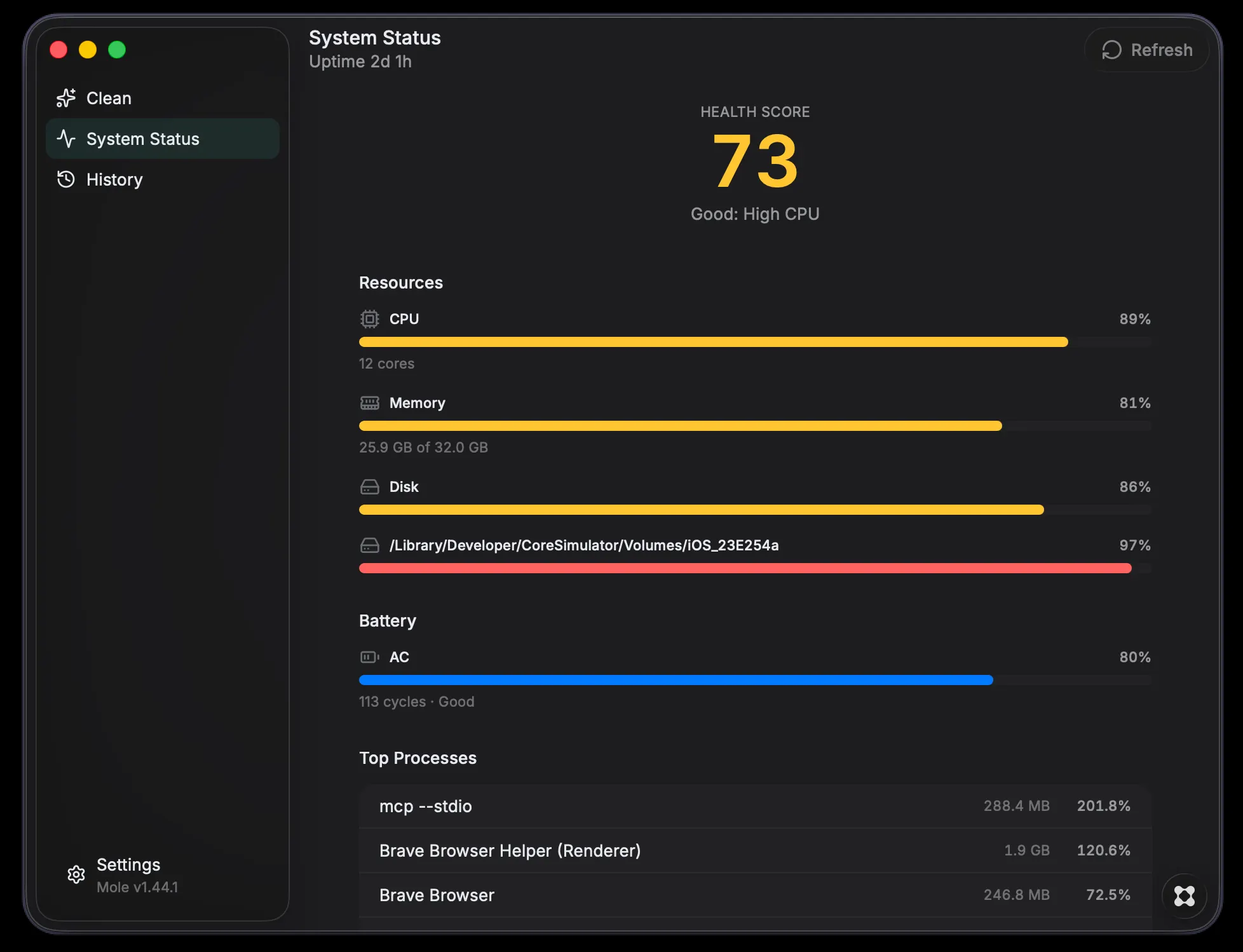This screenshot has height=952, width=1243.
Task: Click the round floating button at bottom right
Action: coord(1185,896)
